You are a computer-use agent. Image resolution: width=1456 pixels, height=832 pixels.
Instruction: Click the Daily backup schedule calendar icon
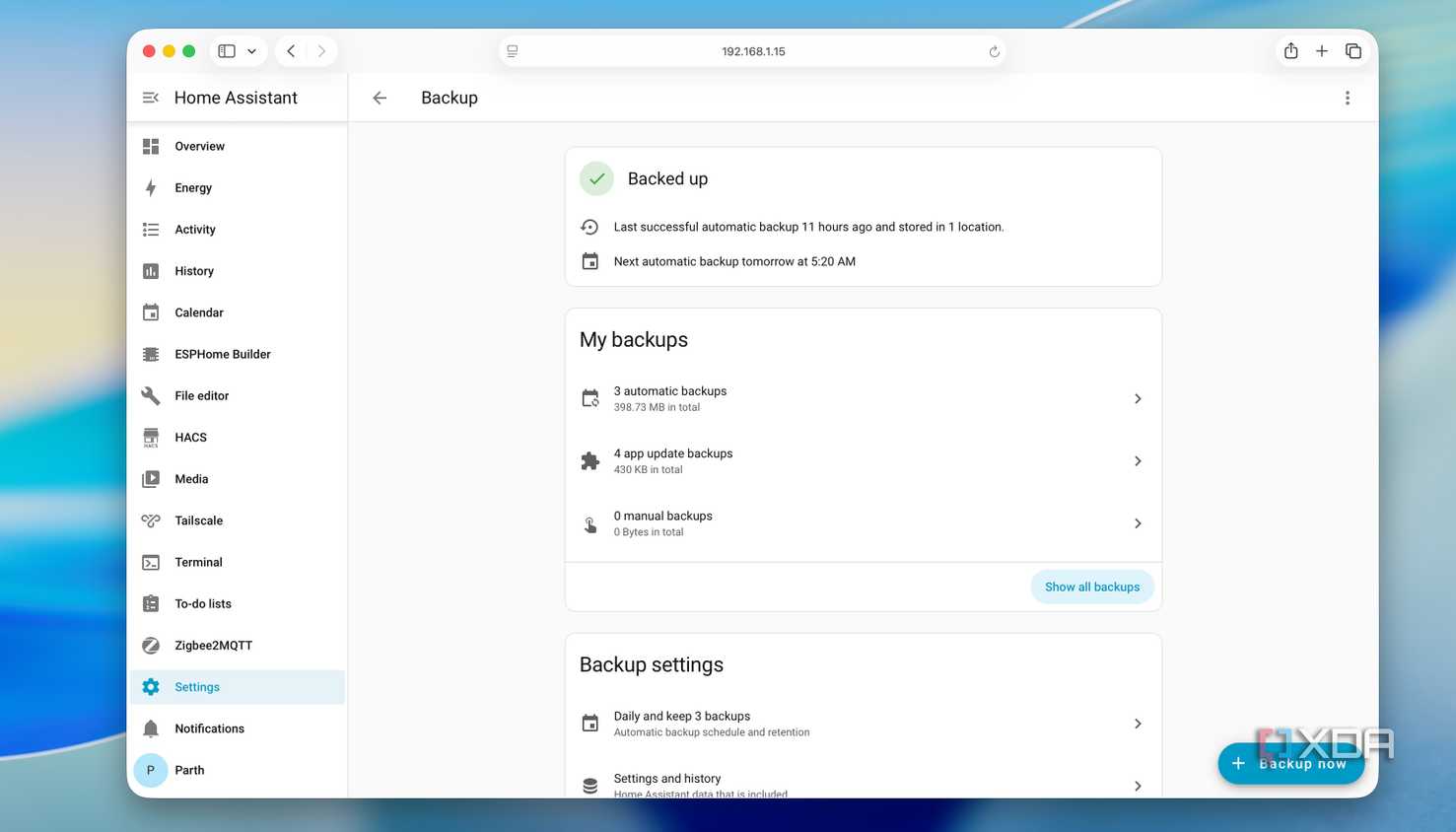[590, 724]
